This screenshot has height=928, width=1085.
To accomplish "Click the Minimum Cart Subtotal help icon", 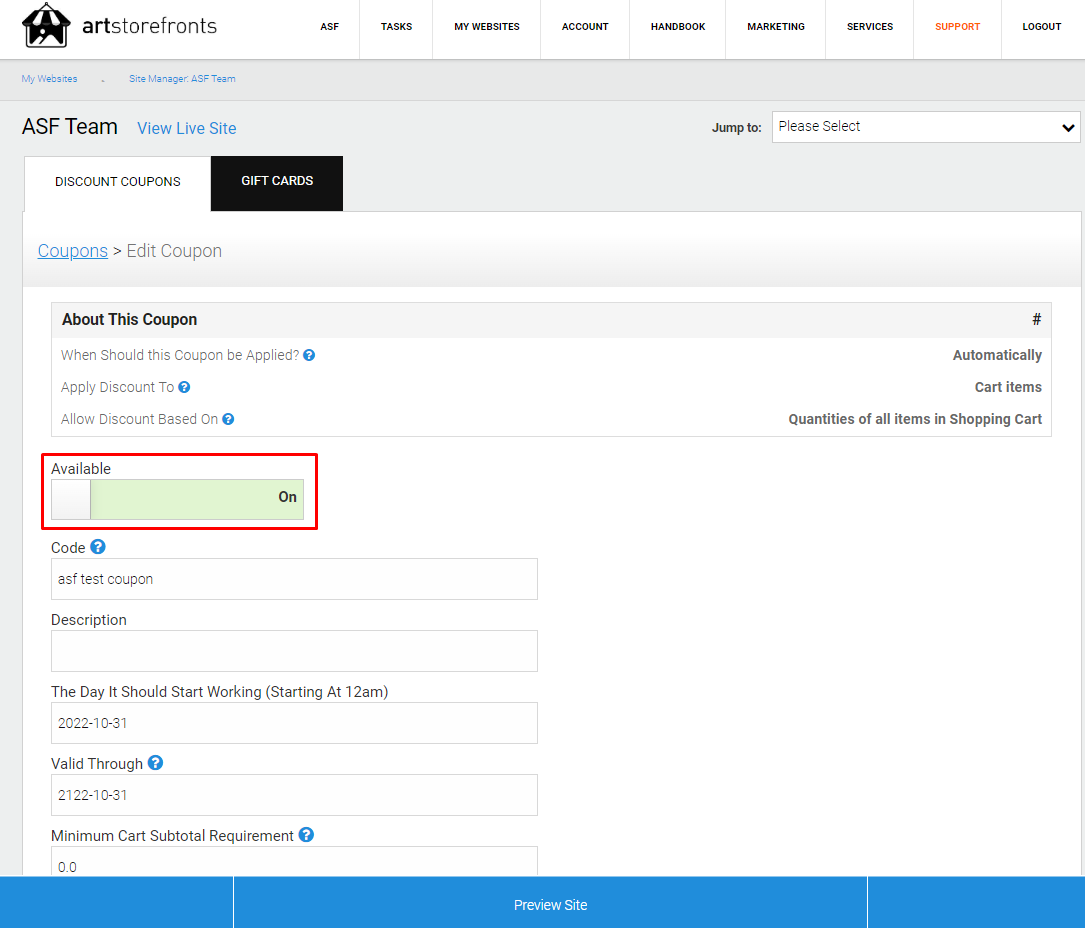I will [306, 834].
